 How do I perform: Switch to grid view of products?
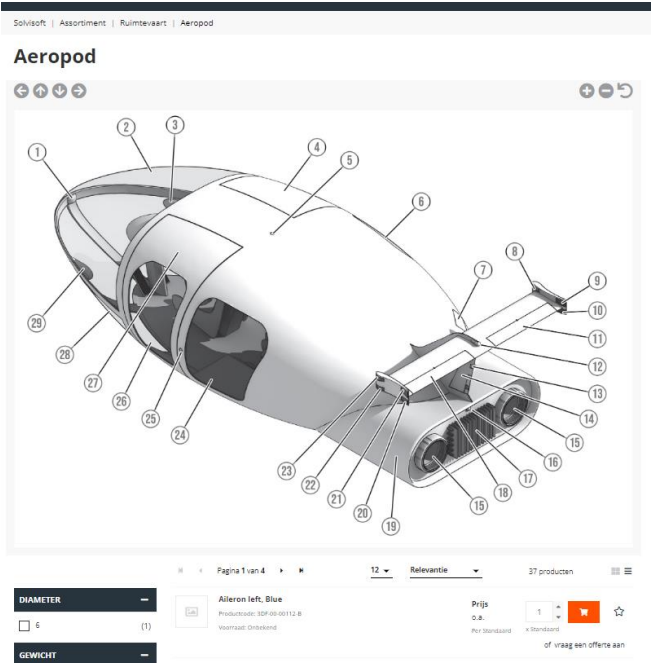click(615, 571)
